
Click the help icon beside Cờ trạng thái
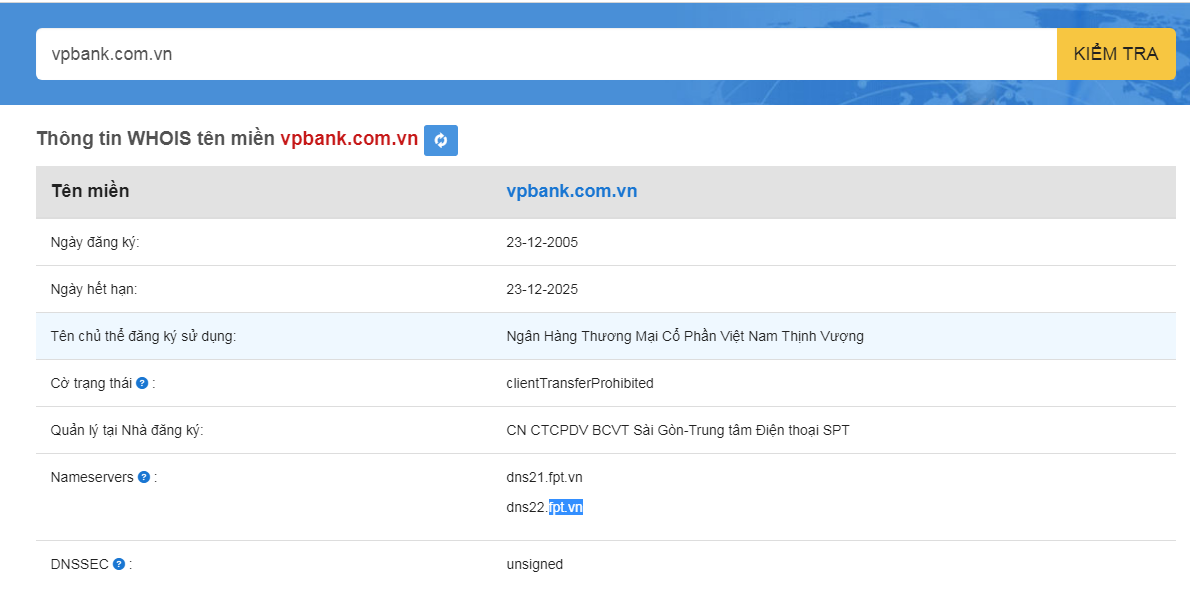142,383
